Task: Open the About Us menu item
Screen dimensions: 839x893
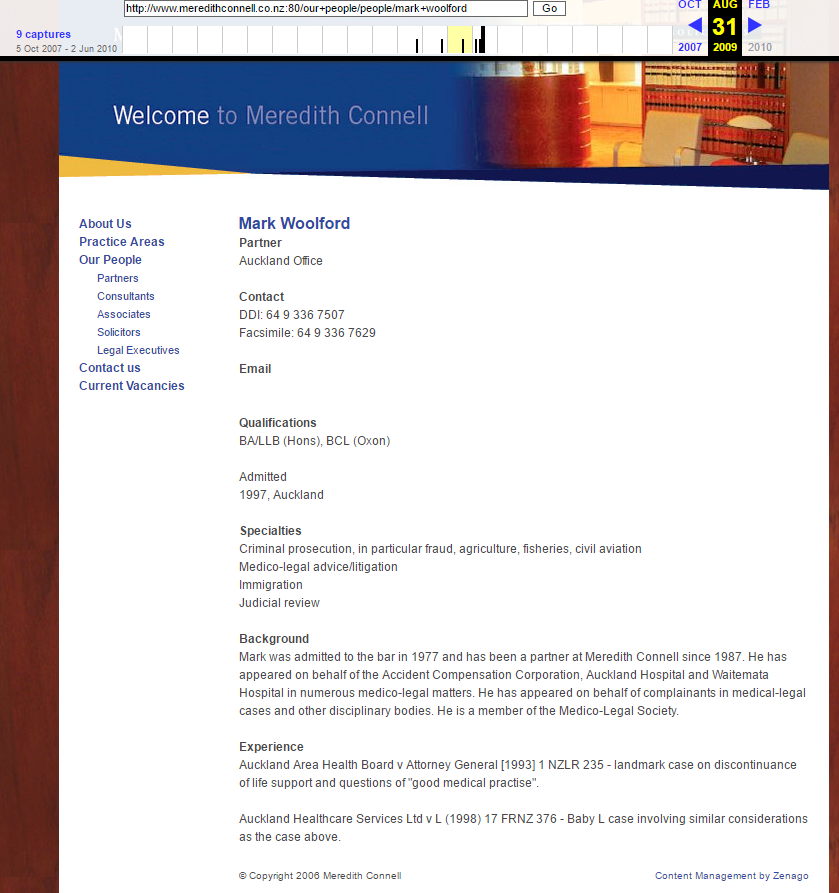Action: point(105,224)
